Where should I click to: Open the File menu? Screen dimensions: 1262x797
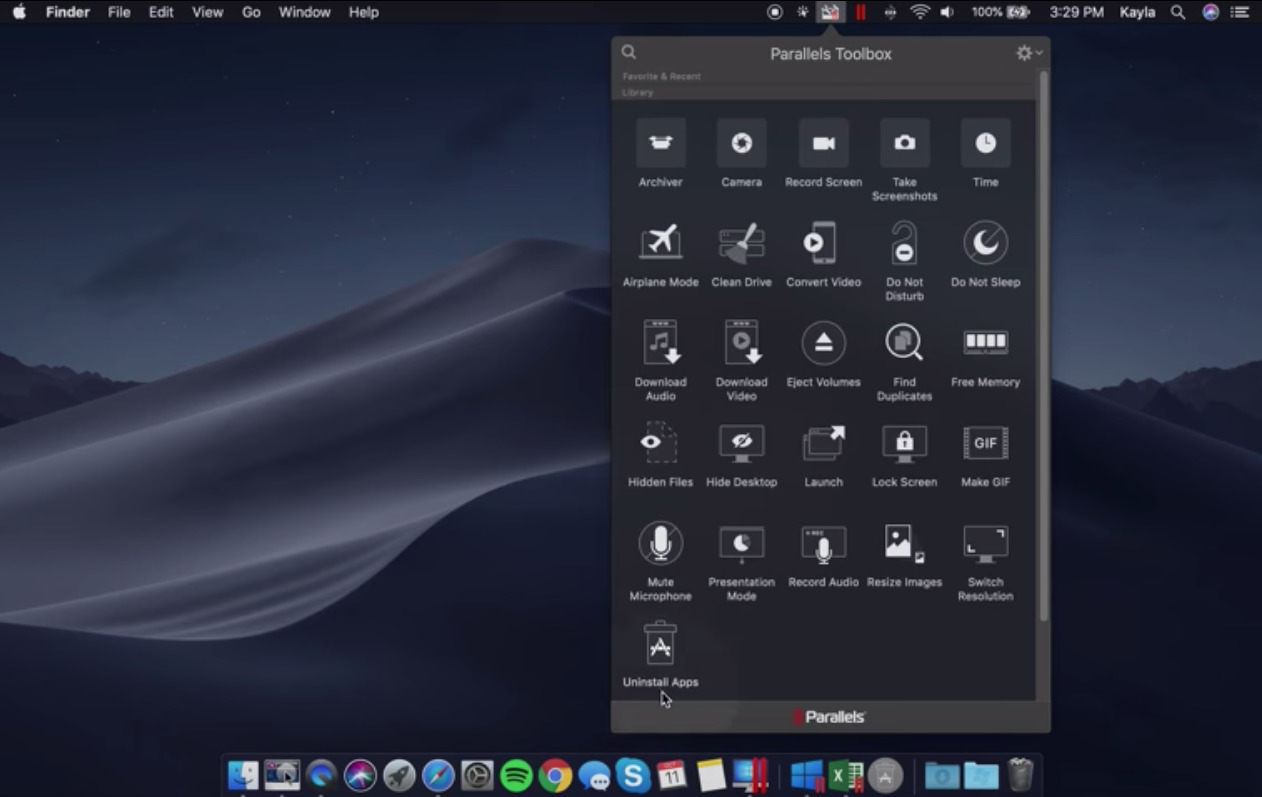(x=119, y=12)
